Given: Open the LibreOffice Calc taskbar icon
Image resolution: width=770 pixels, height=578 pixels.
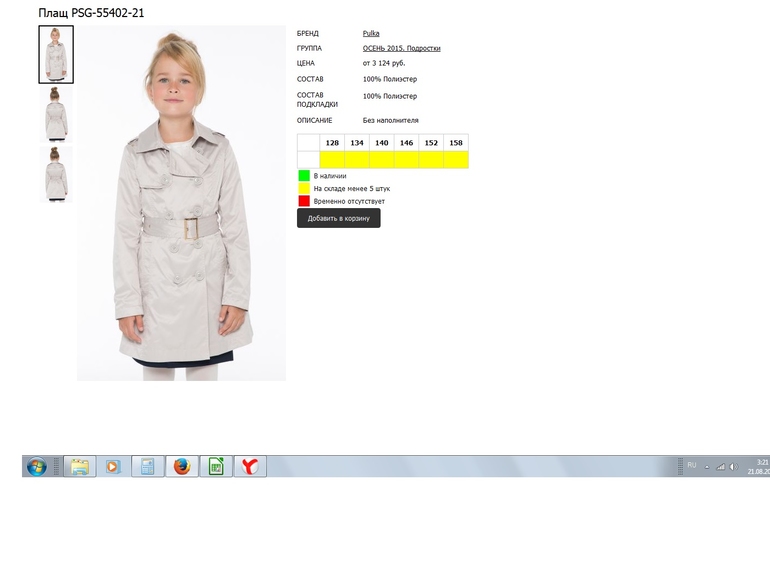Looking at the screenshot, I should tap(215, 467).
